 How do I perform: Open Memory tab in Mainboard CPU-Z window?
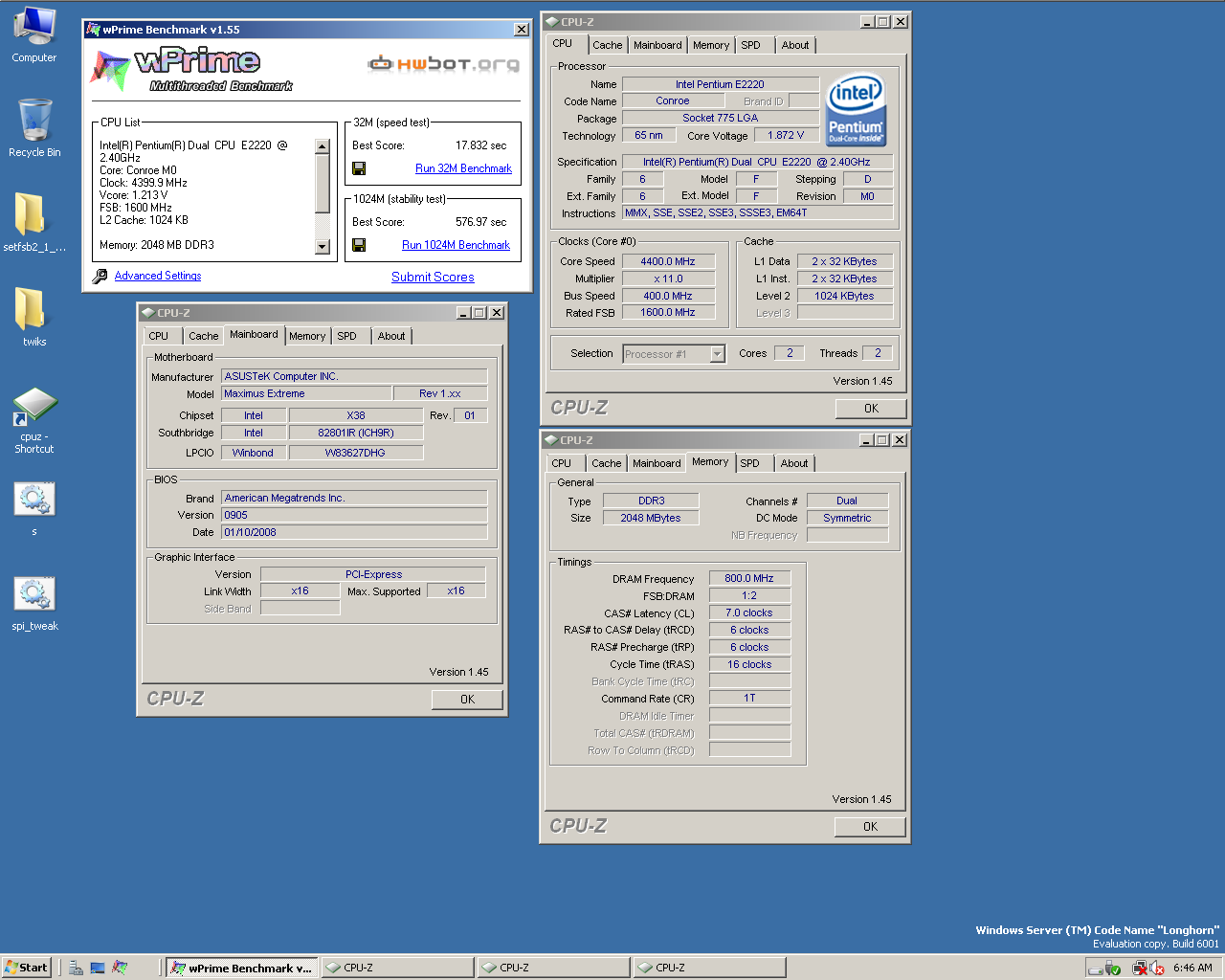[x=307, y=336]
